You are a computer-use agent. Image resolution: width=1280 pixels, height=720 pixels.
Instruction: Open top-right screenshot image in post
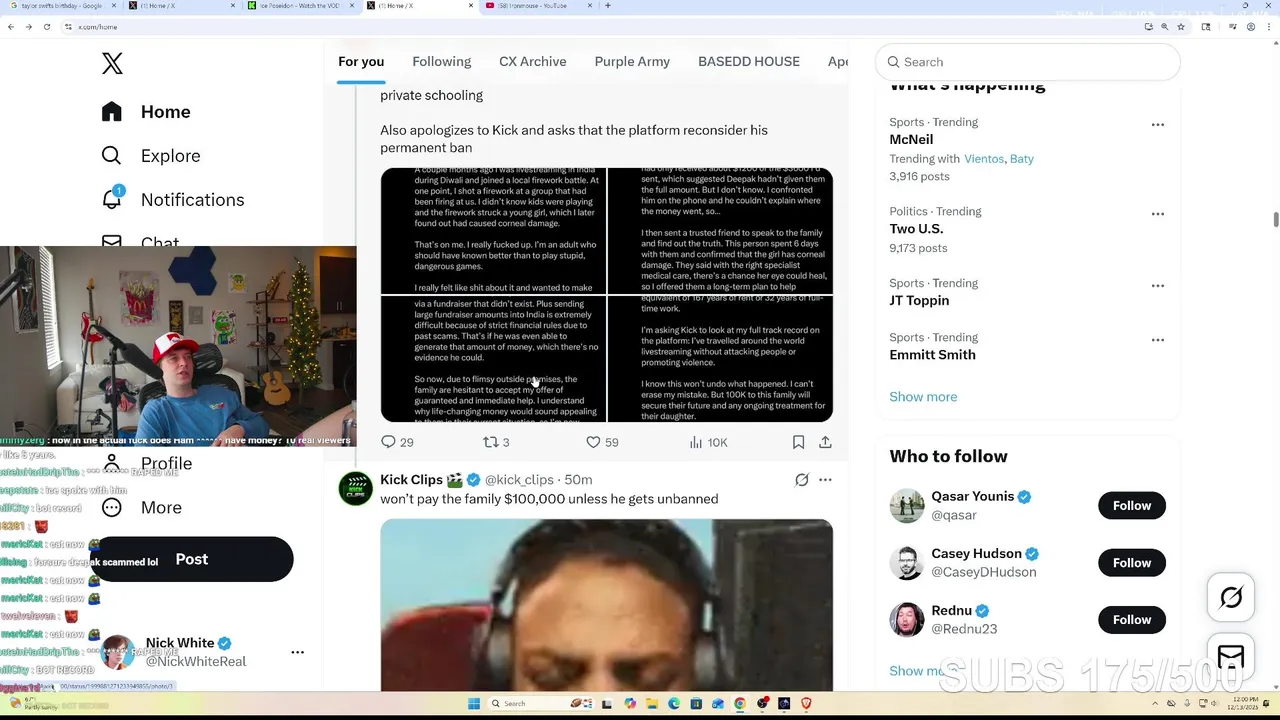point(720,231)
